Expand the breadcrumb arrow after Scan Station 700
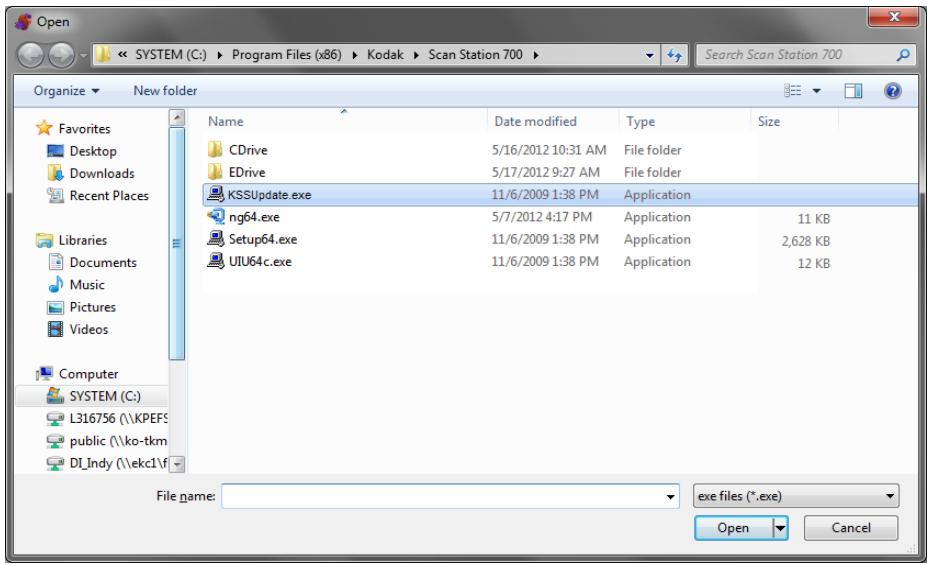Viewport: 929px width, 565px height. point(536,55)
